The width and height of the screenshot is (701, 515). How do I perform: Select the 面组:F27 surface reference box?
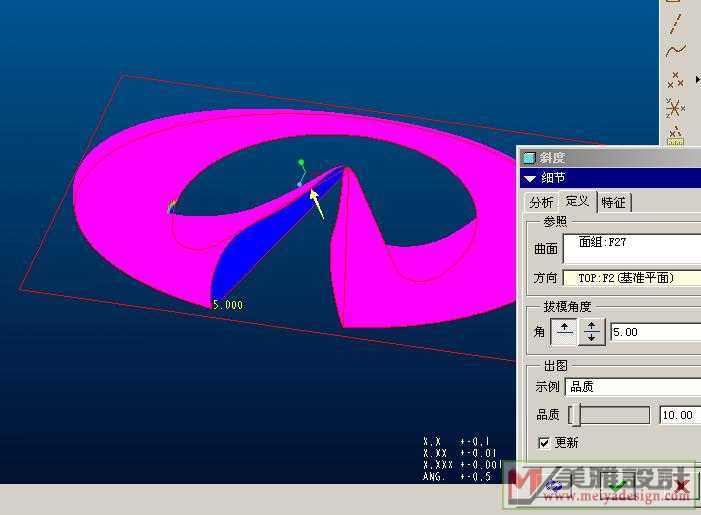pos(632,248)
